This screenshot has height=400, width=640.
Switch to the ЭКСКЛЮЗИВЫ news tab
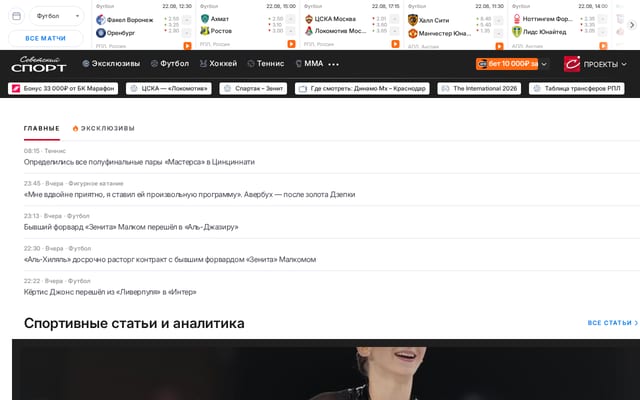104,129
